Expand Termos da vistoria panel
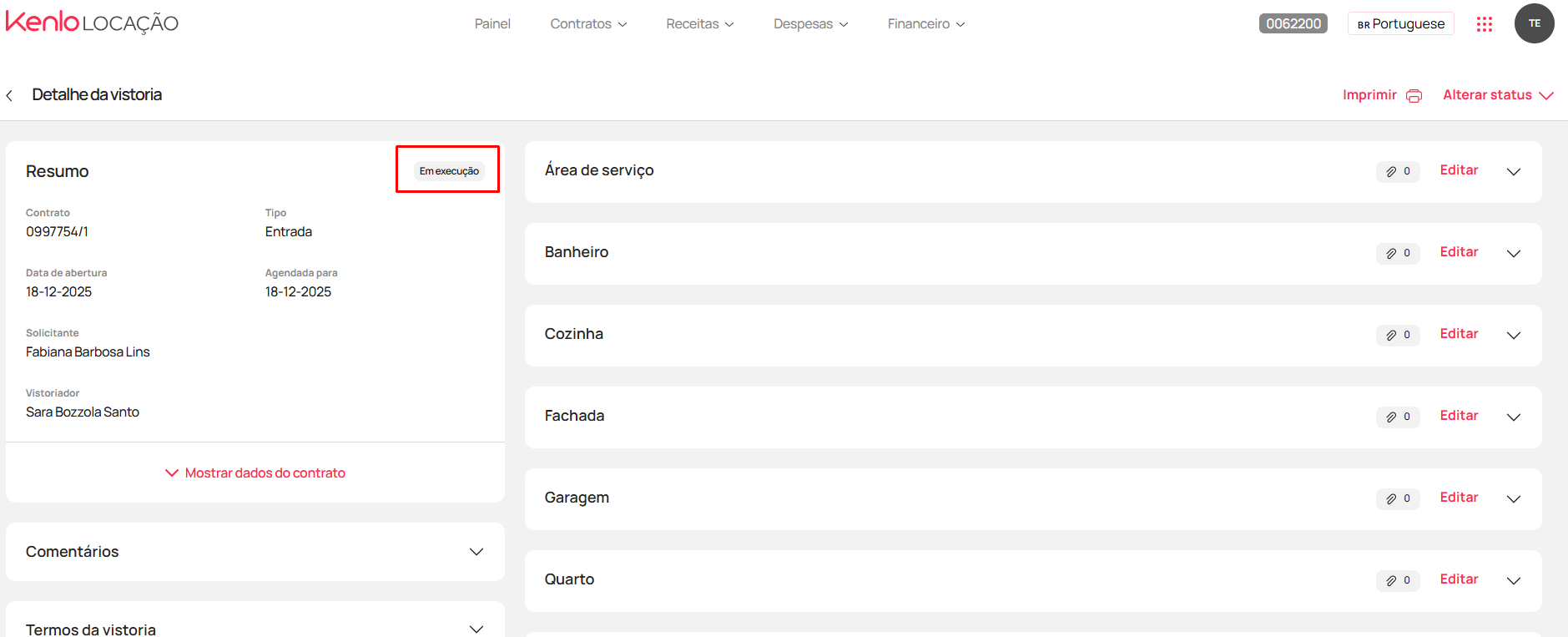The image size is (1568, 637). [x=476, y=629]
